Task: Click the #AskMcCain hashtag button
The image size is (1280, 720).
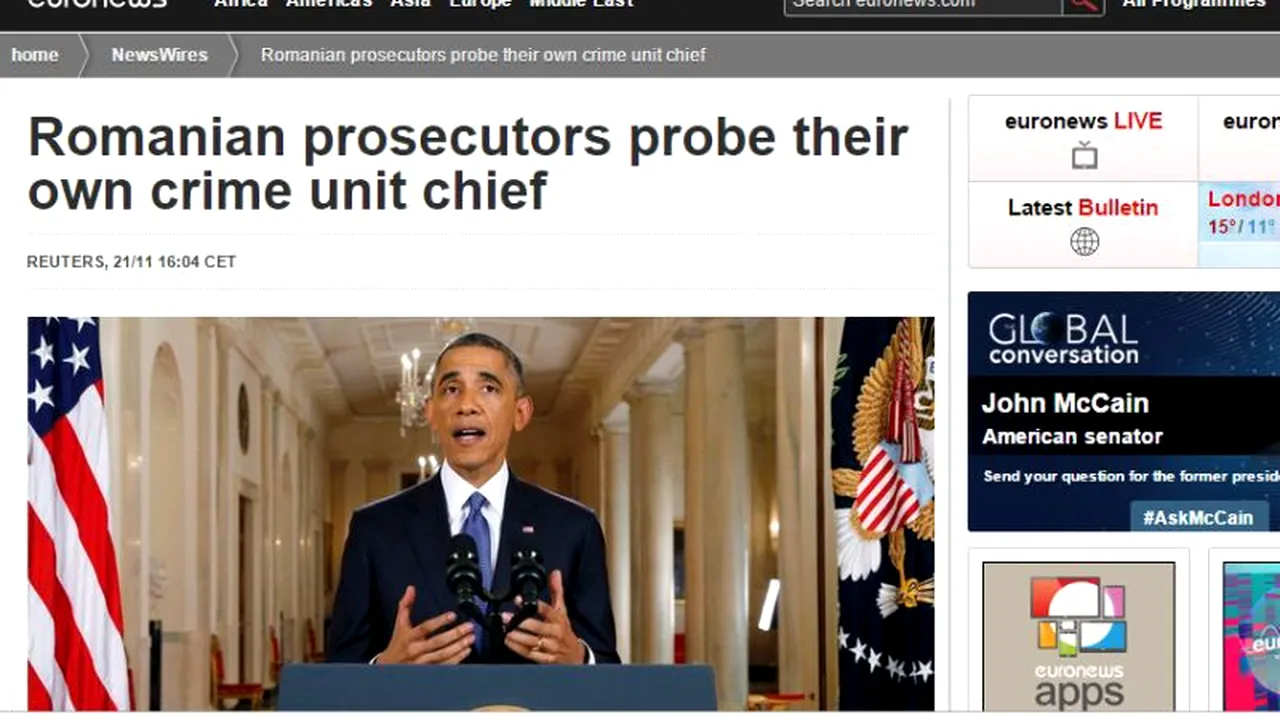Action: click(1198, 517)
